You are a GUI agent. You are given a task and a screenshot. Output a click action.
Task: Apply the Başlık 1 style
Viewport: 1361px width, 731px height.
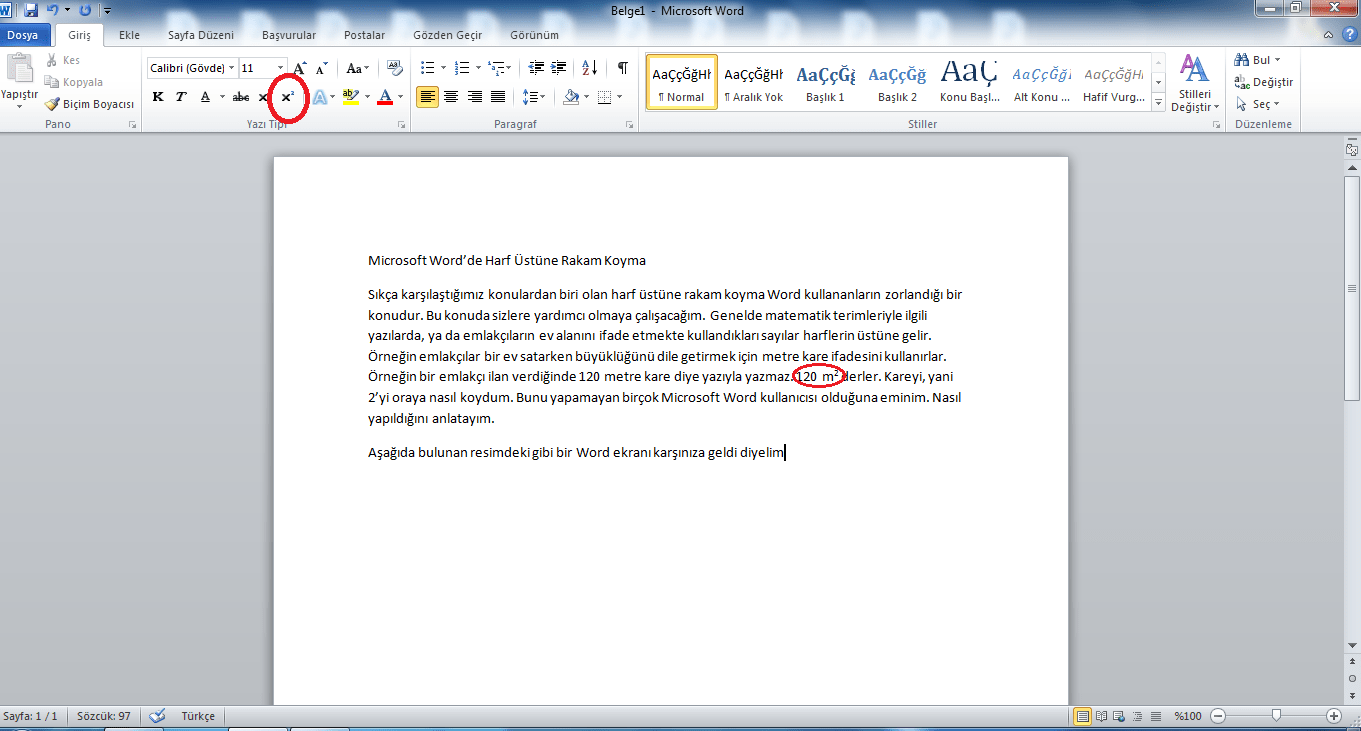(x=826, y=82)
